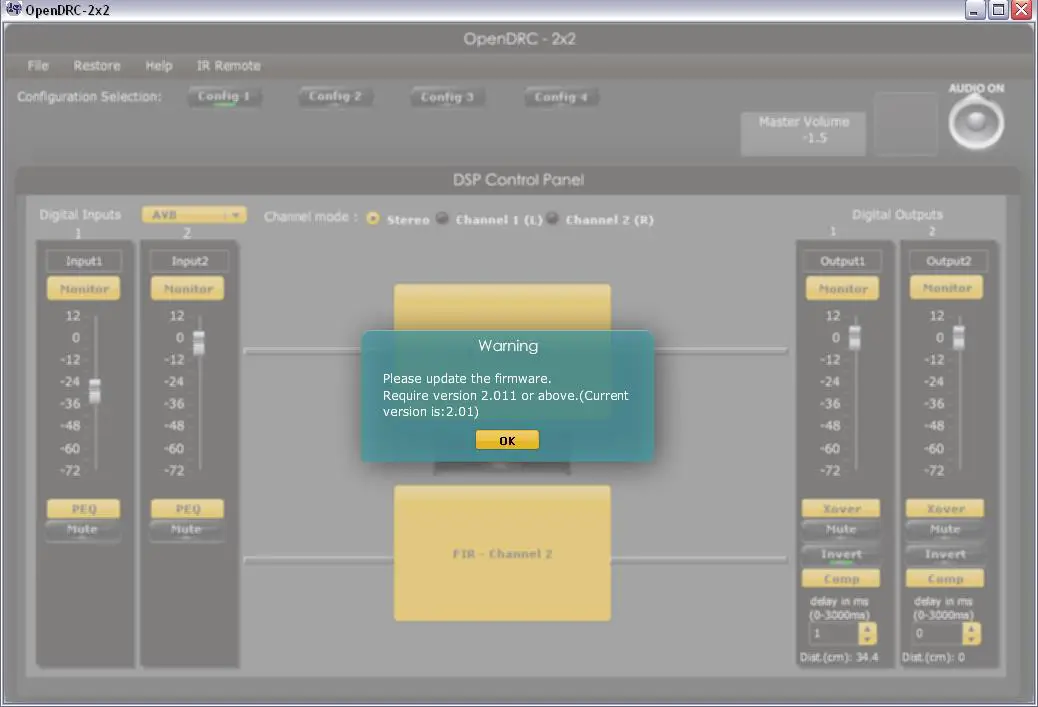Image resolution: width=1038 pixels, height=707 pixels.
Task: Choose Channel 1 (L) mode radio button
Action: click(x=442, y=219)
